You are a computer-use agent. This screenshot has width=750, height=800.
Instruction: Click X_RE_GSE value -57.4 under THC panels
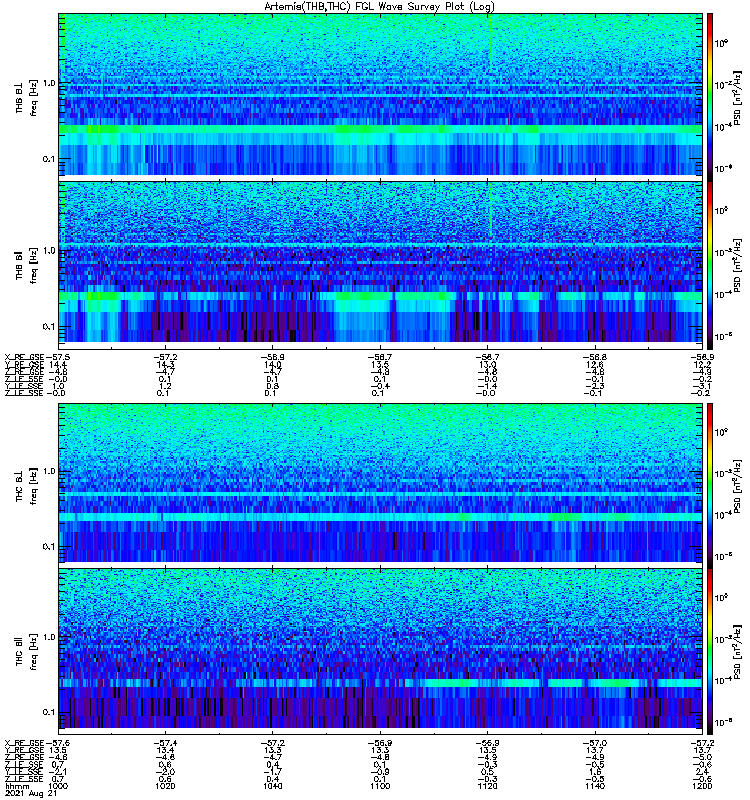coord(165,743)
